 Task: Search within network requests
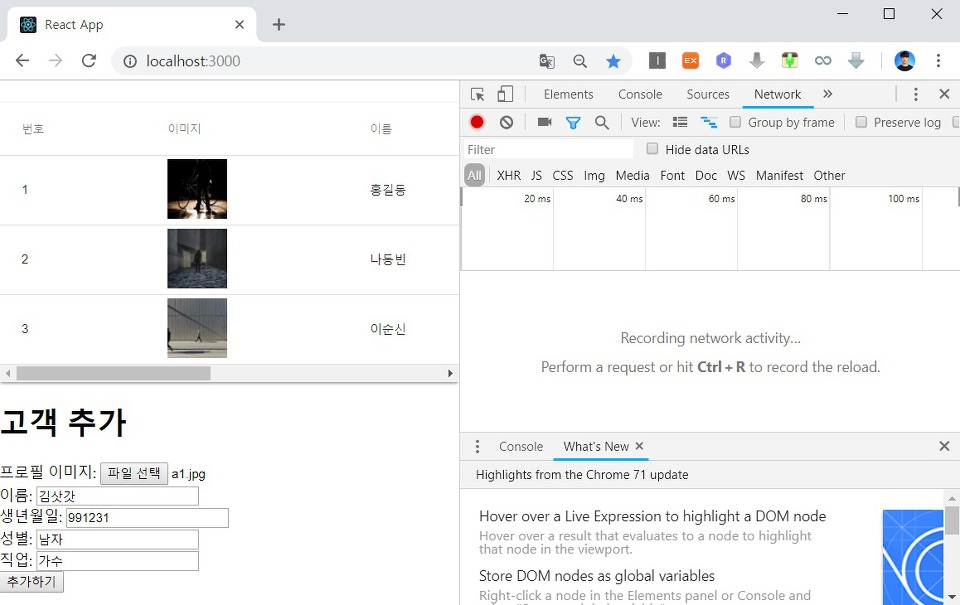600,122
